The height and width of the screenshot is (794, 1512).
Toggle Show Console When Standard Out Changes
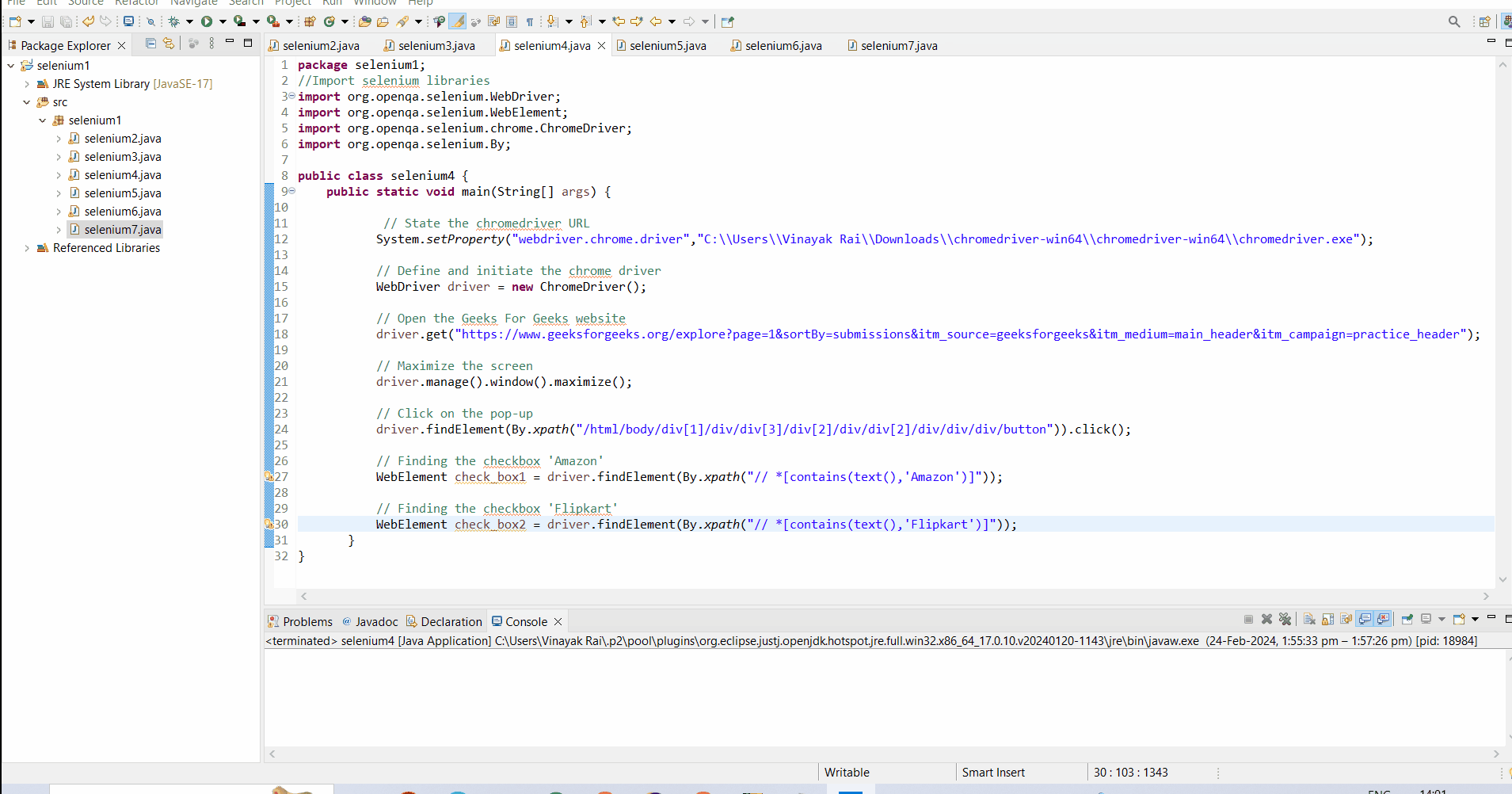[1365, 619]
